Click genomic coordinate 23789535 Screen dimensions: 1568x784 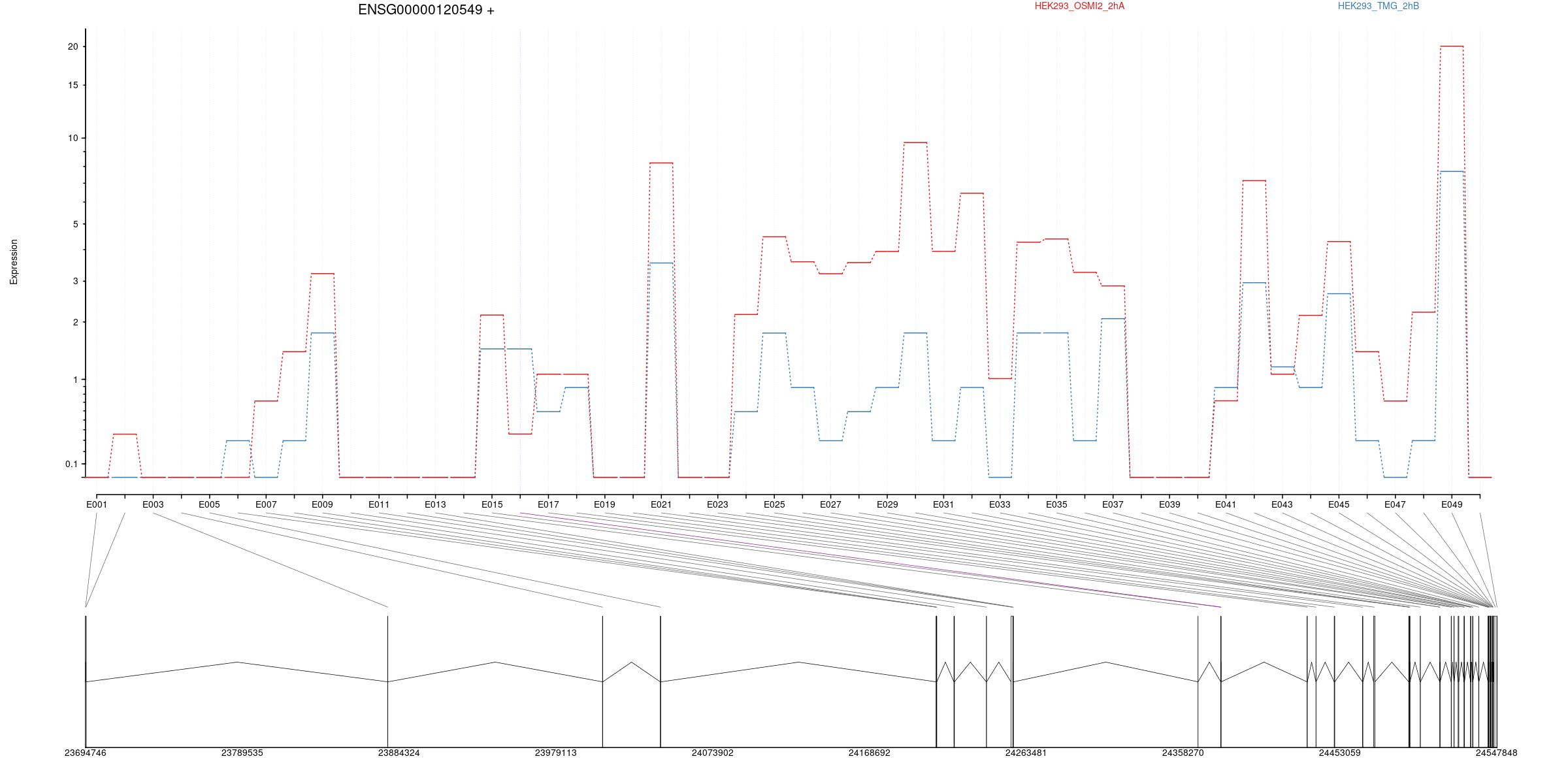point(242,753)
